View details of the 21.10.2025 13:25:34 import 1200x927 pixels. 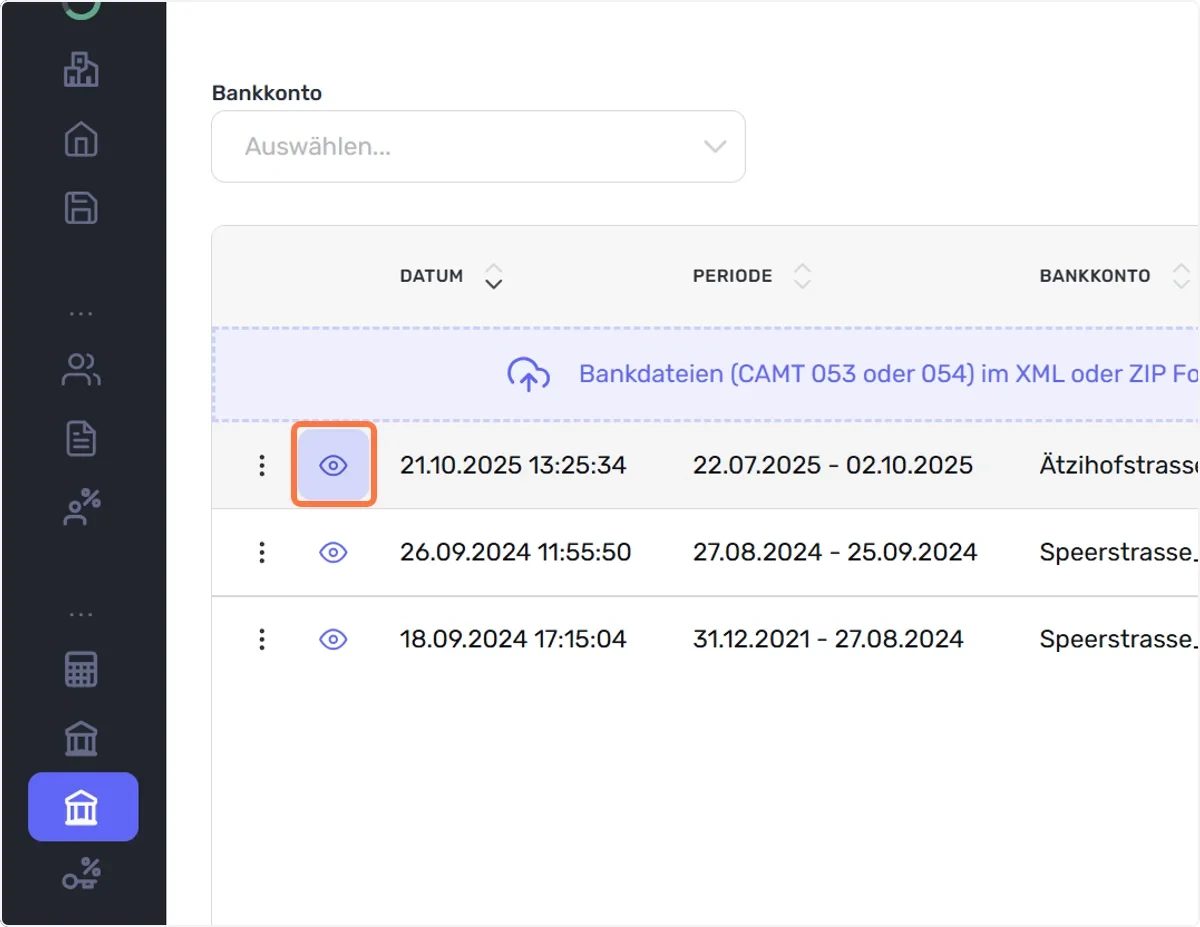tap(333, 465)
